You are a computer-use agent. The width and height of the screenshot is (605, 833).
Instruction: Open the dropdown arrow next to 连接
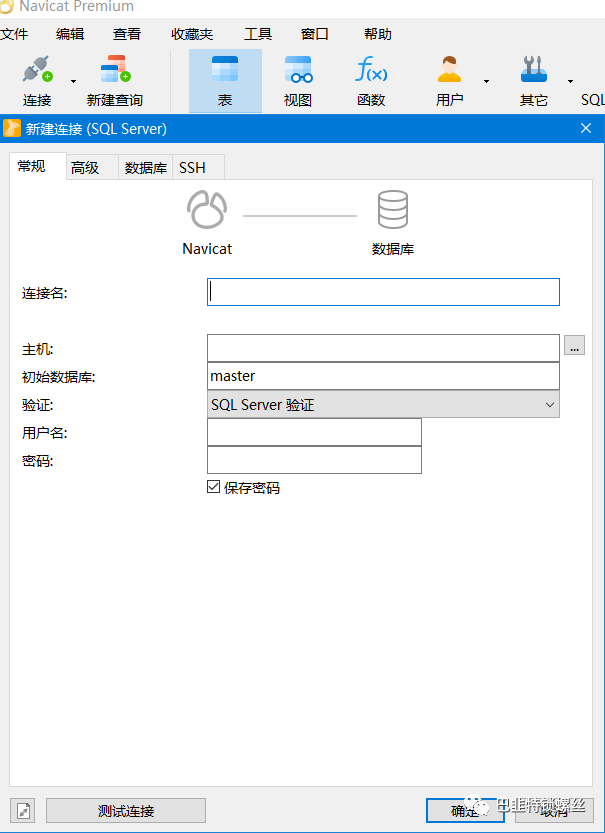tap(73, 81)
